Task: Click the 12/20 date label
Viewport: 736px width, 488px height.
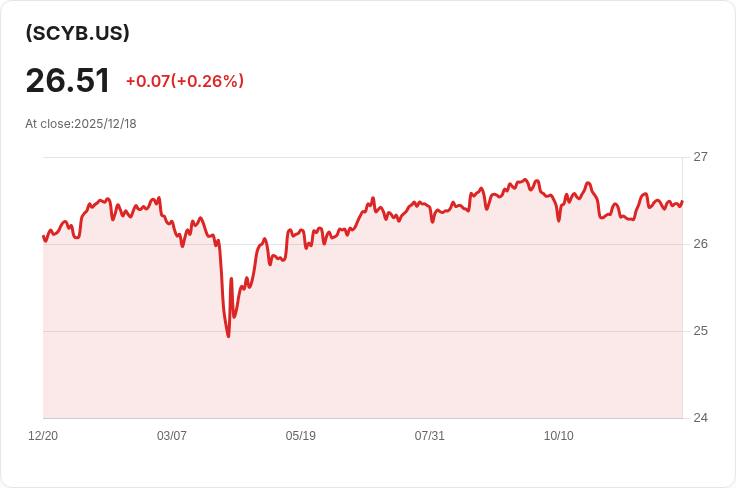Action: (43, 436)
